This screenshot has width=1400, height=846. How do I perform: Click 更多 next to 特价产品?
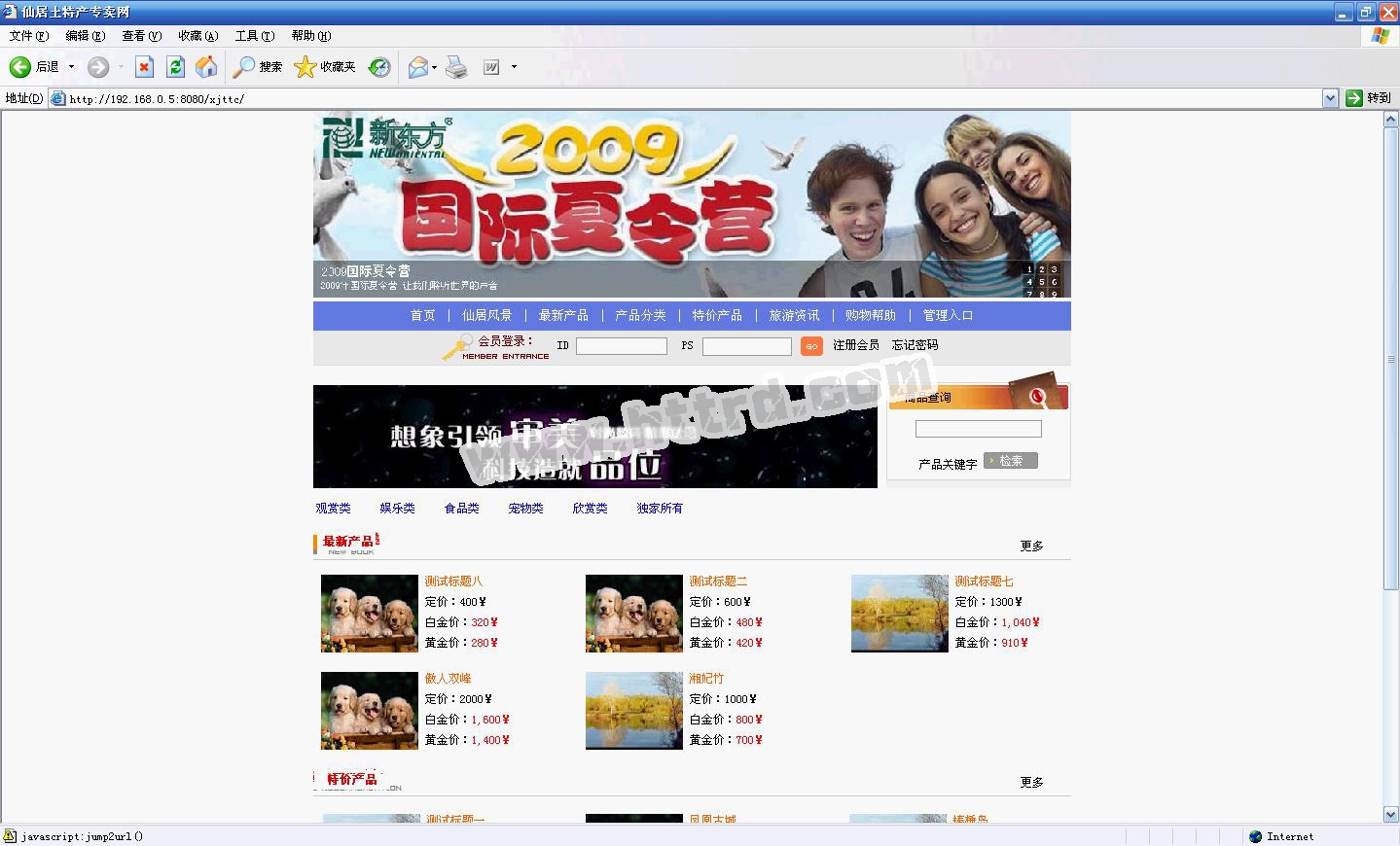tap(1031, 782)
